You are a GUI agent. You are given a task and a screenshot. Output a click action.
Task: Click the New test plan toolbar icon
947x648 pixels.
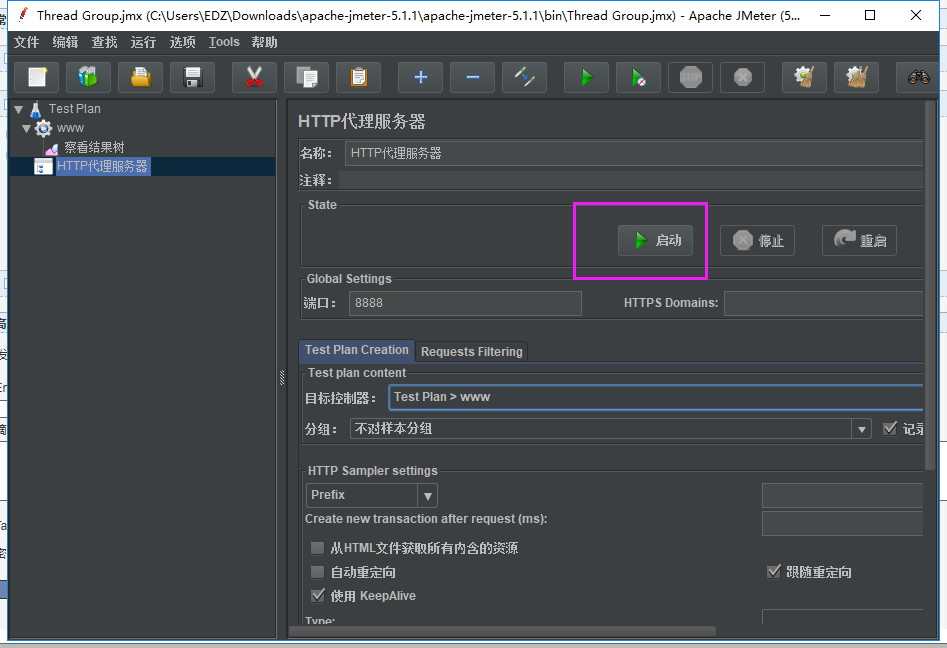tap(37, 77)
